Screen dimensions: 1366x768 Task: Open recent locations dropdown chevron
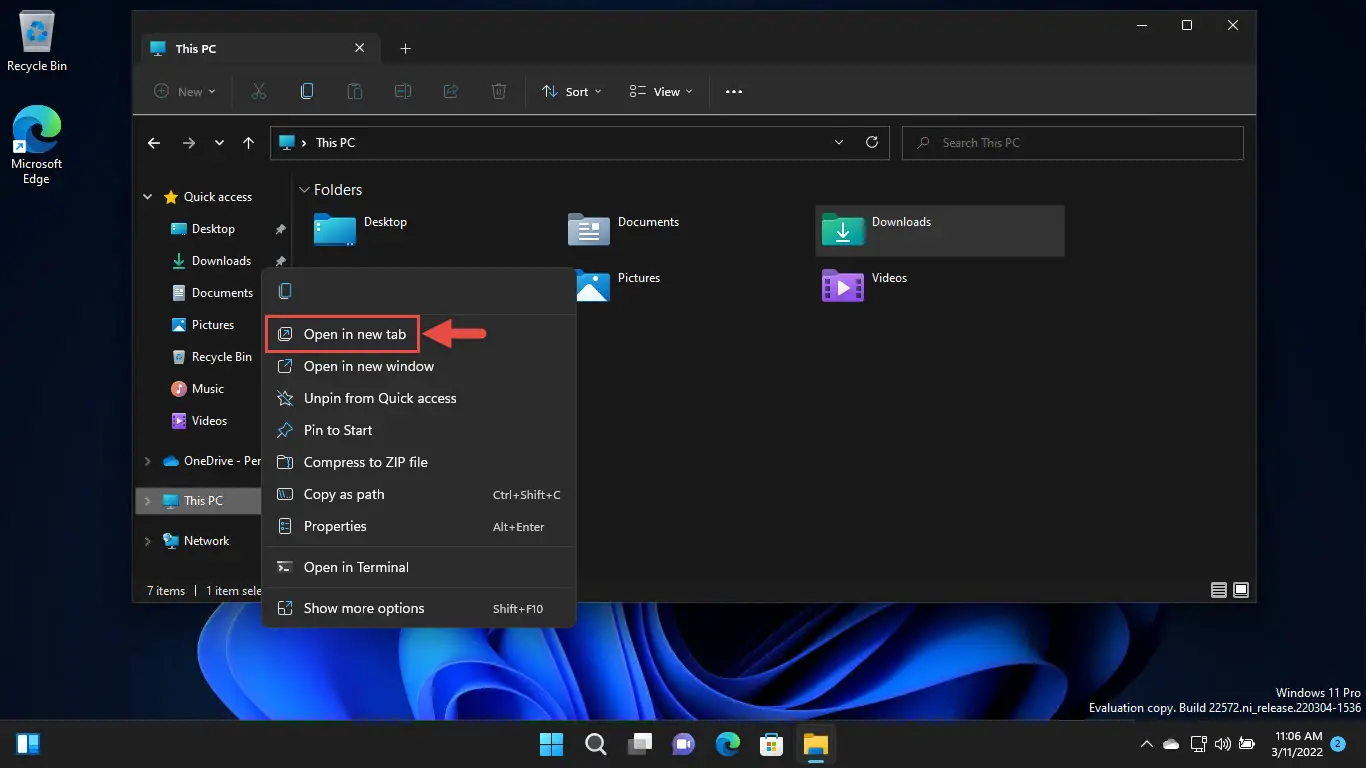coord(219,143)
